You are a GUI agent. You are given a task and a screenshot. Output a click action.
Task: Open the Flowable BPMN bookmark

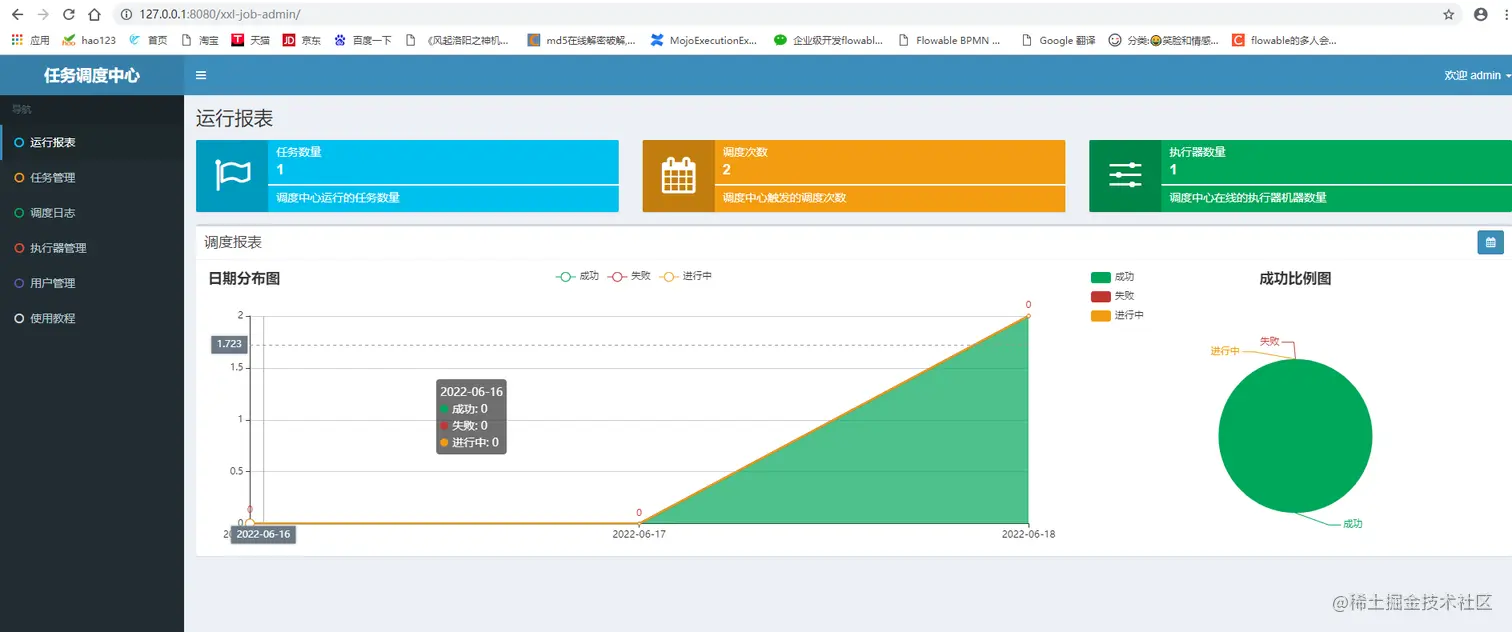point(950,40)
